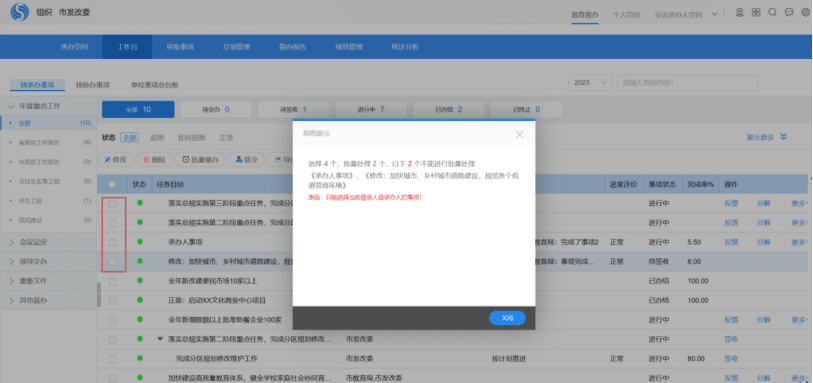Screen dimensions: 813x383
Task: Open the user profile icon in header
Action: [740, 12]
